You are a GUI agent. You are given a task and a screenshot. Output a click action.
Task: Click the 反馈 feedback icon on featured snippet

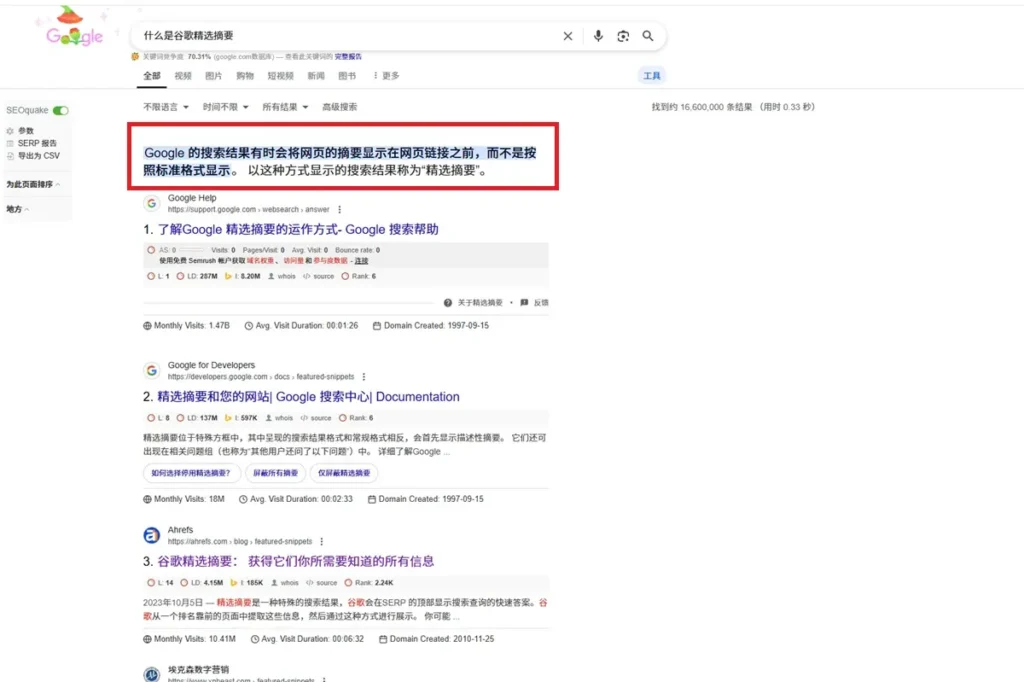[523, 302]
